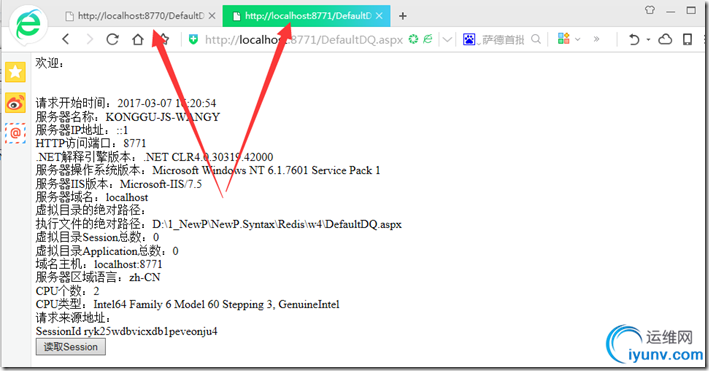Click the 虚拟目录Application总数 line
Image resolution: width=709 pixels, height=371 pixels.
click(x=107, y=251)
